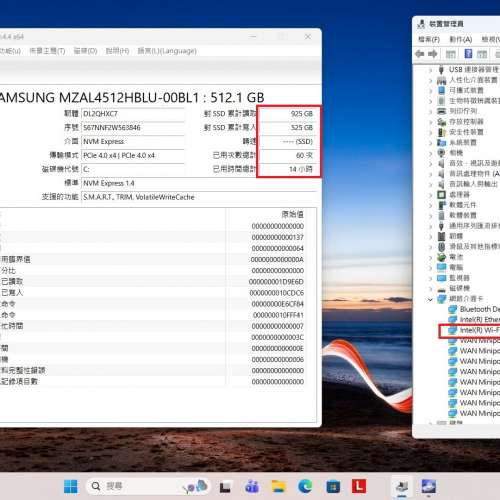500x500 pixels.
Task: Expand the 人性化介面裝置 category
Action: [430, 80]
